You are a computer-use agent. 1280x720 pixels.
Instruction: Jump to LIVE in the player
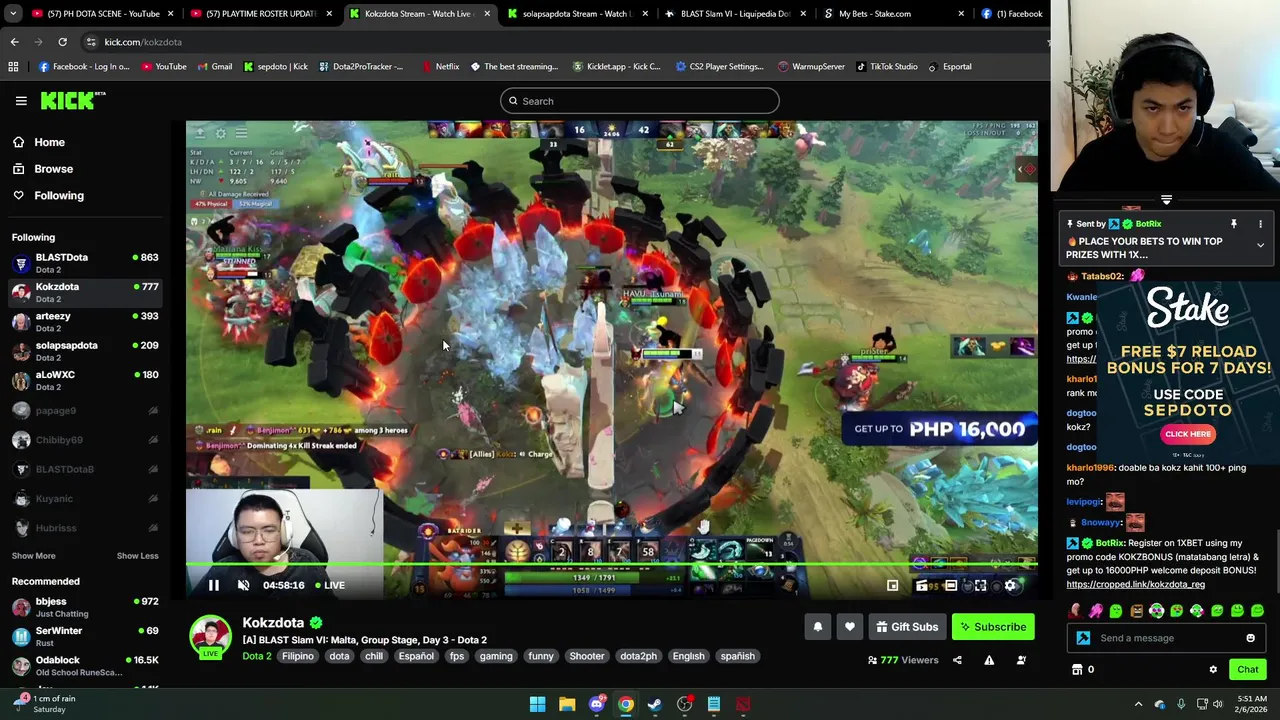[x=330, y=585]
